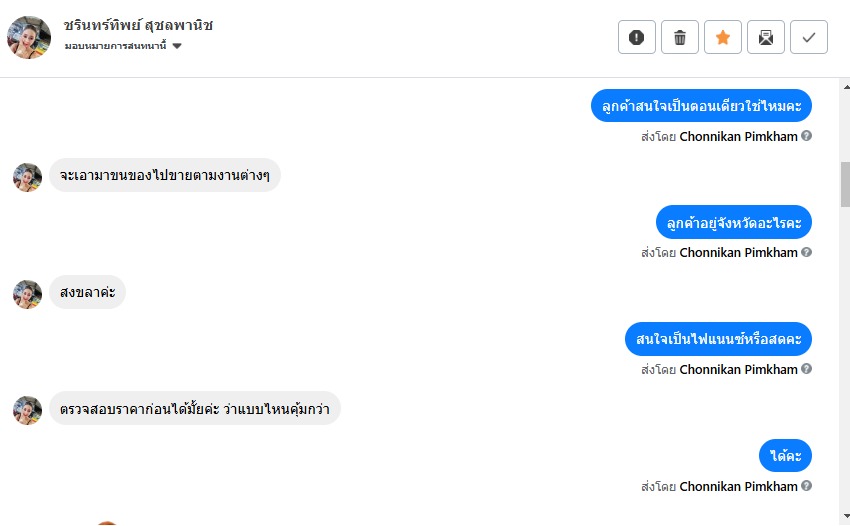Mark the conversation as spam

tap(636, 38)
